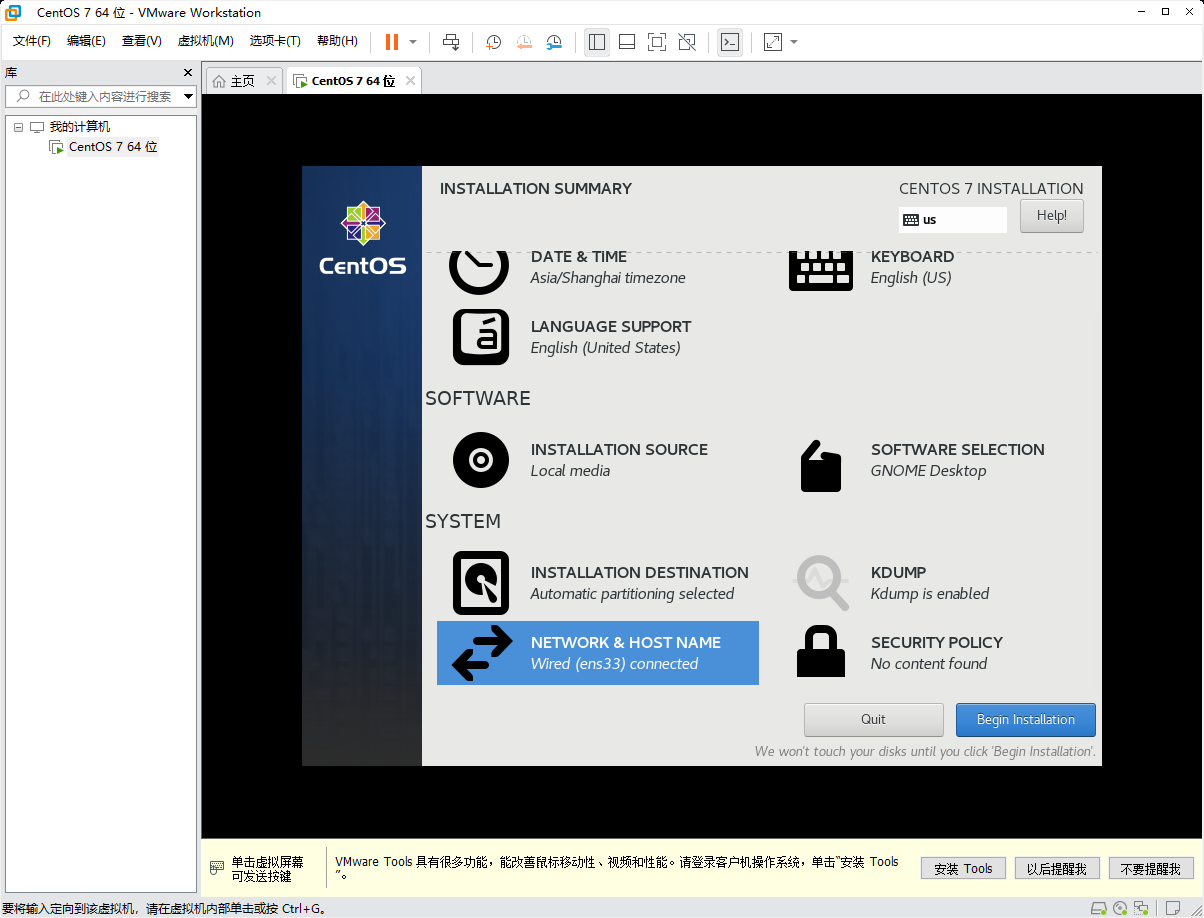Toggle Unity mode toolbar icon
This screenshot has height=918, width=1204.
(x=687, y=42)
